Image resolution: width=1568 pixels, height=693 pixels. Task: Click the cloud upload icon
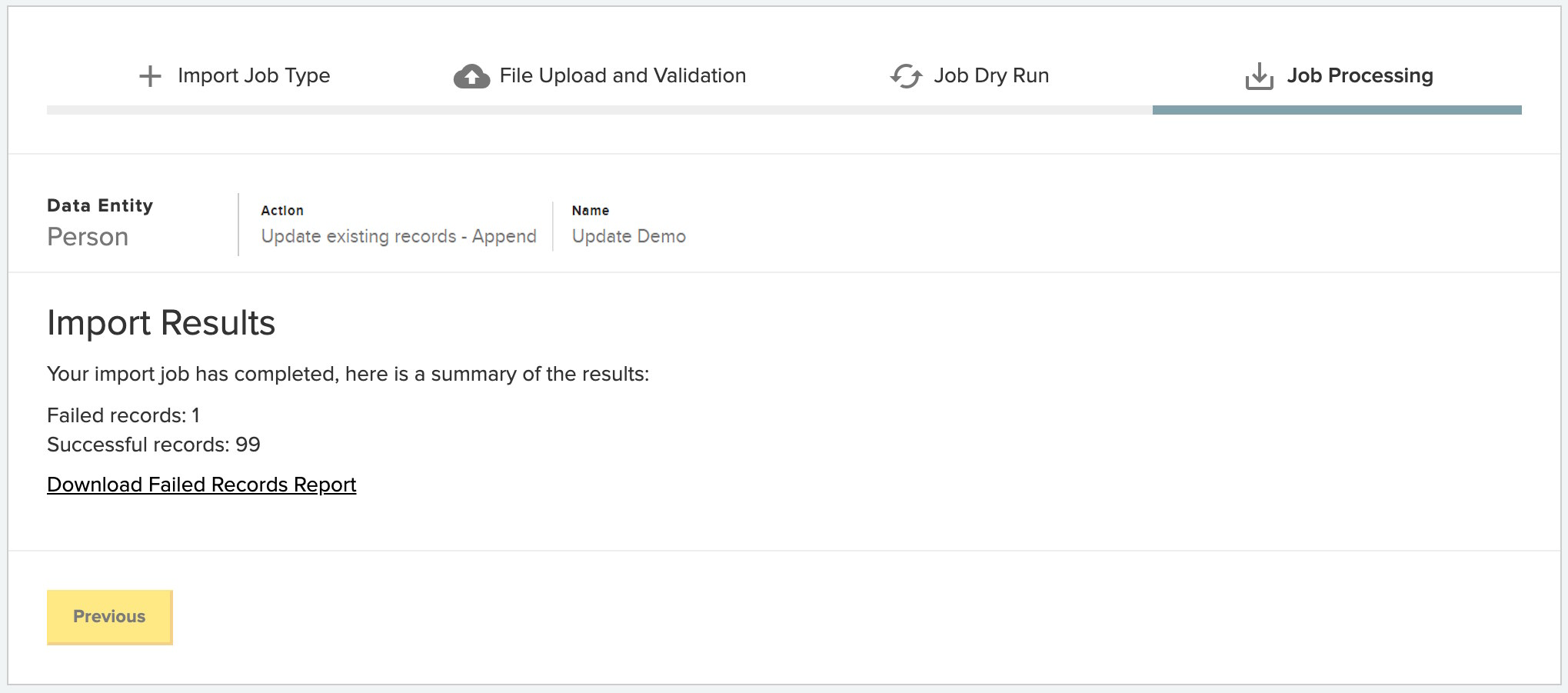pyautogui.click(x=471, y=76)
